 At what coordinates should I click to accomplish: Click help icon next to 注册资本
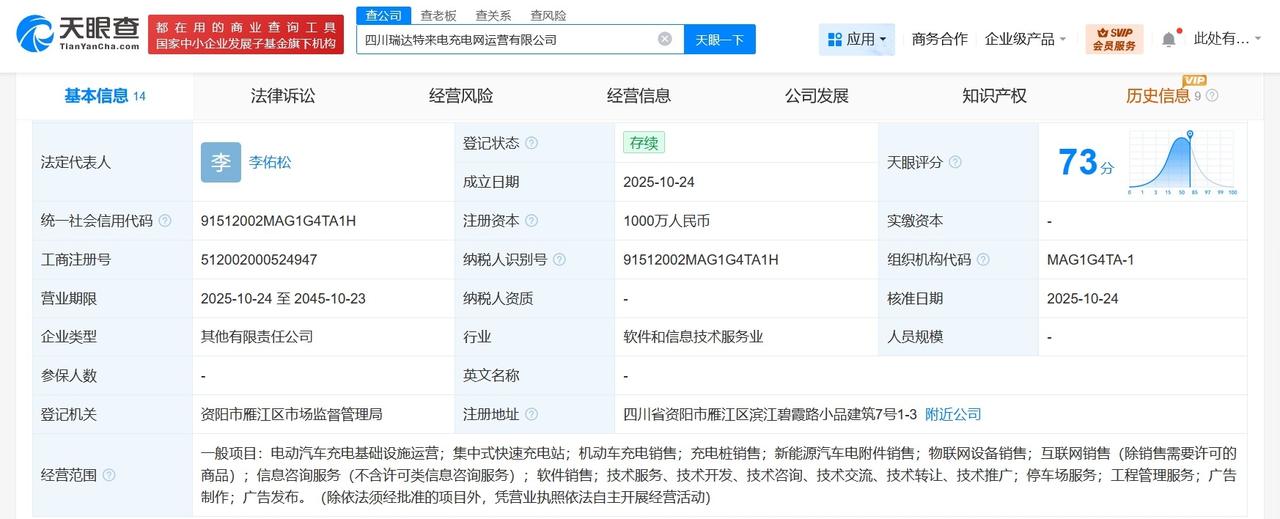(531, 221)
